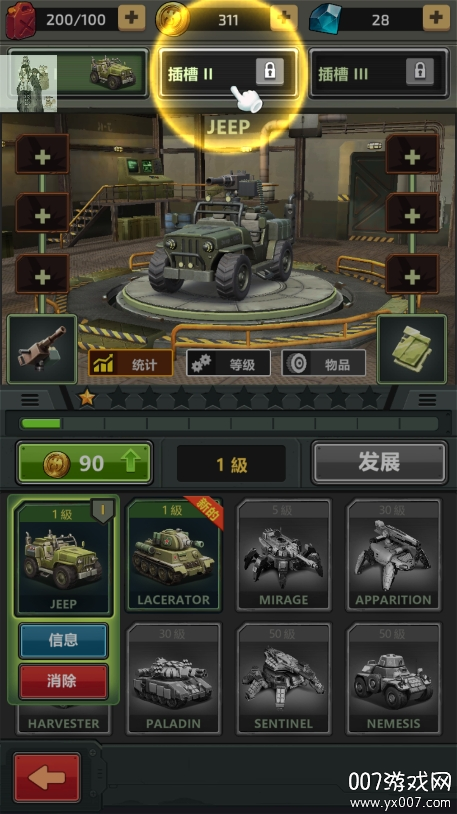
Task: Open the 统计 statistics tab
Action: pyautogui.click(x=130, y=363)
